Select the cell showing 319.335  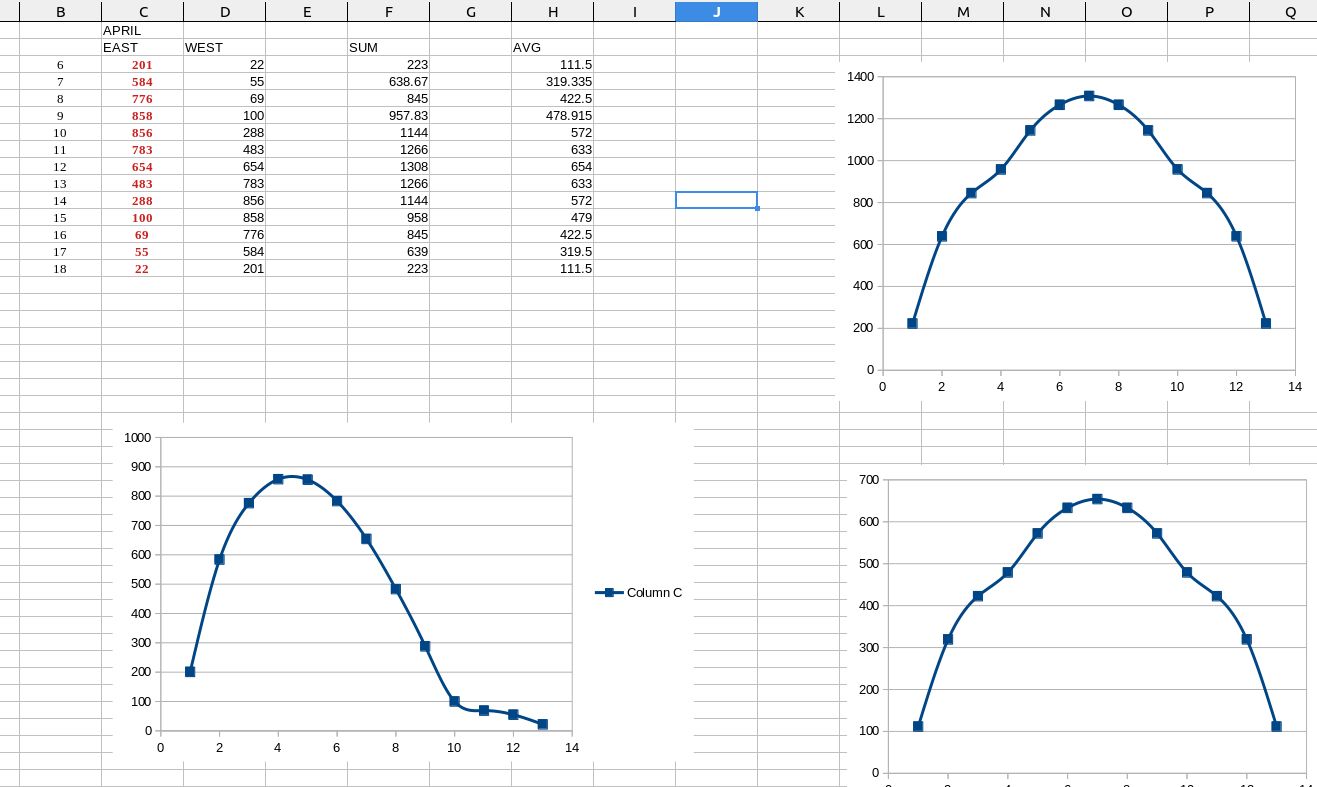pyautogui.click(x=553, y=81)
